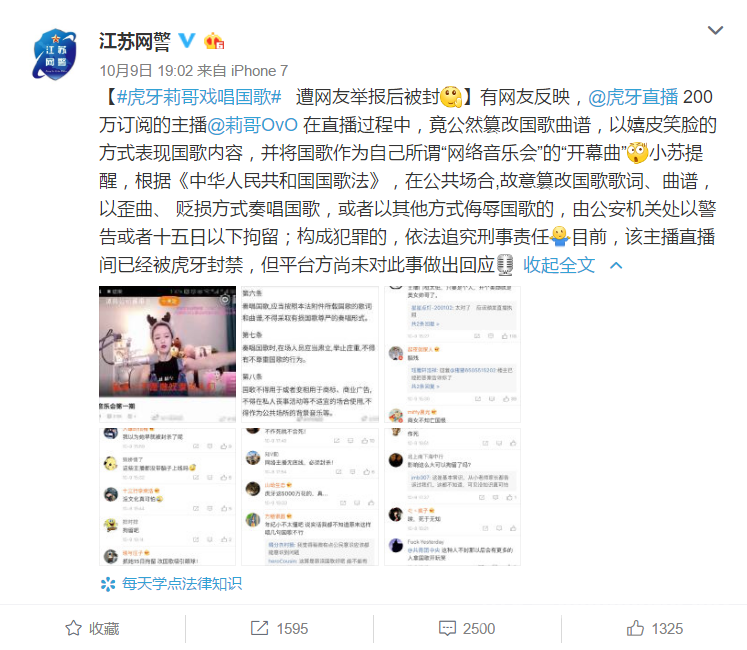The image size is (747, 650).
Task: Open the bottom-right comments screenshot thumbnail
Action: pos(452,497)
